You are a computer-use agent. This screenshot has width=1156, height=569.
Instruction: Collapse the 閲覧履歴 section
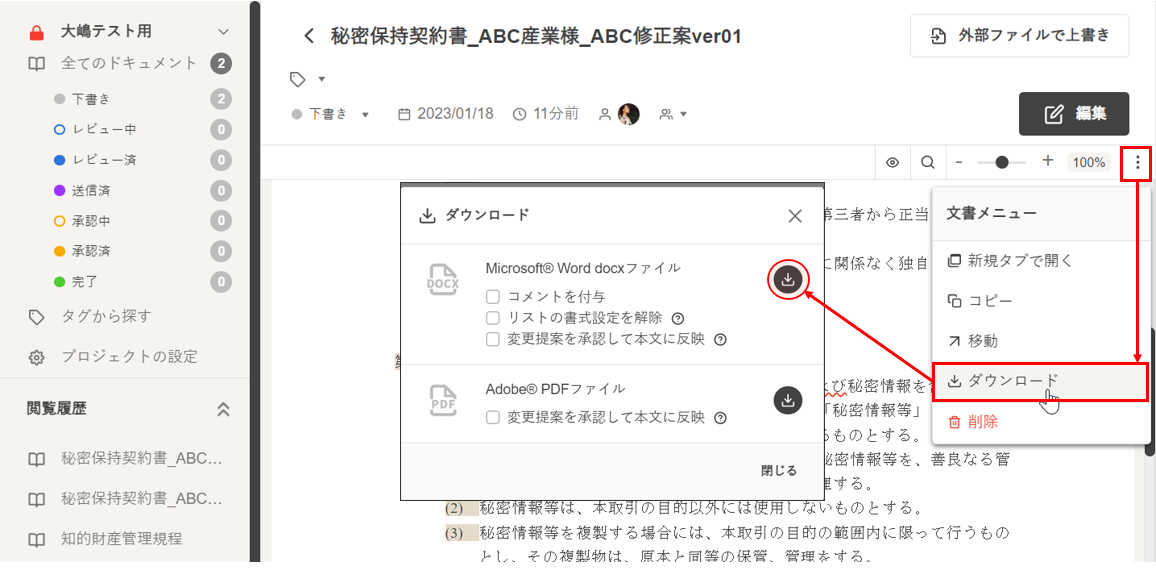223,409
